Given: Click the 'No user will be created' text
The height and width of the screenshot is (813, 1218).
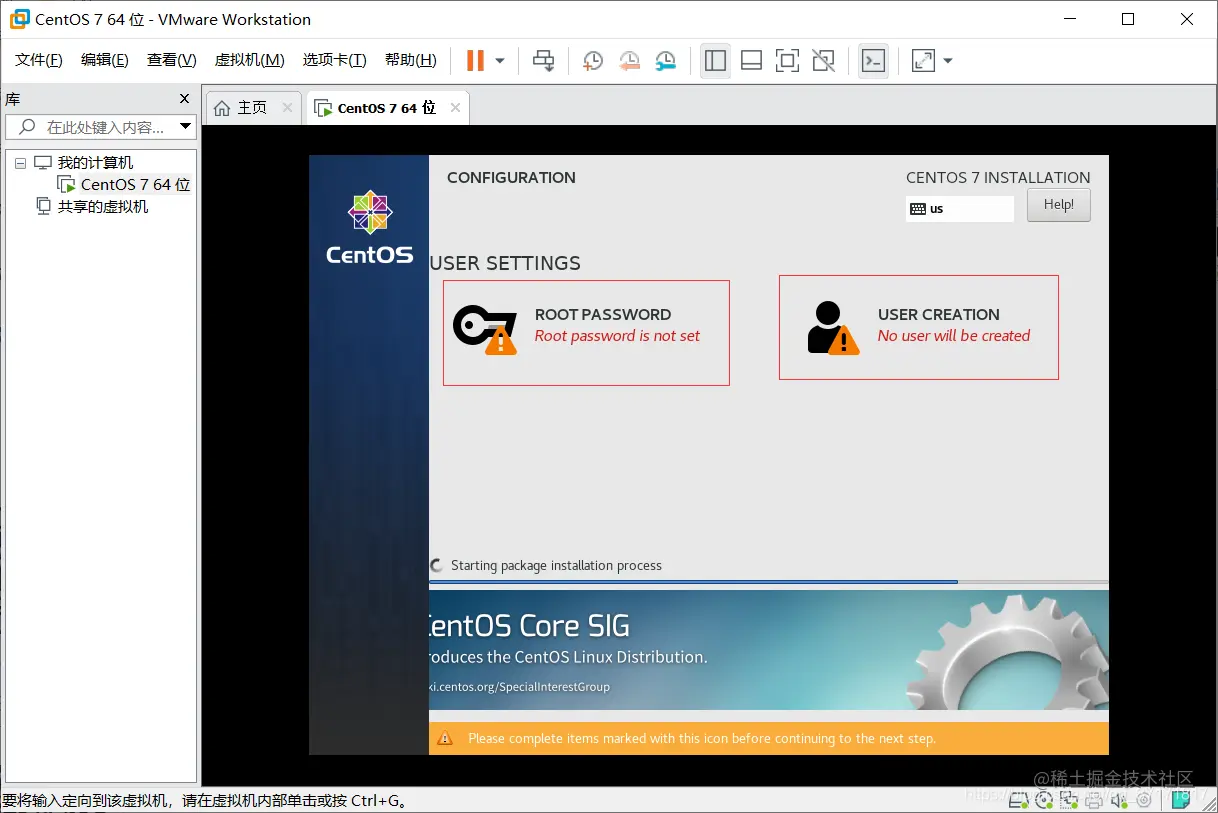Looking at the screenshot, I should pos(954,336).
